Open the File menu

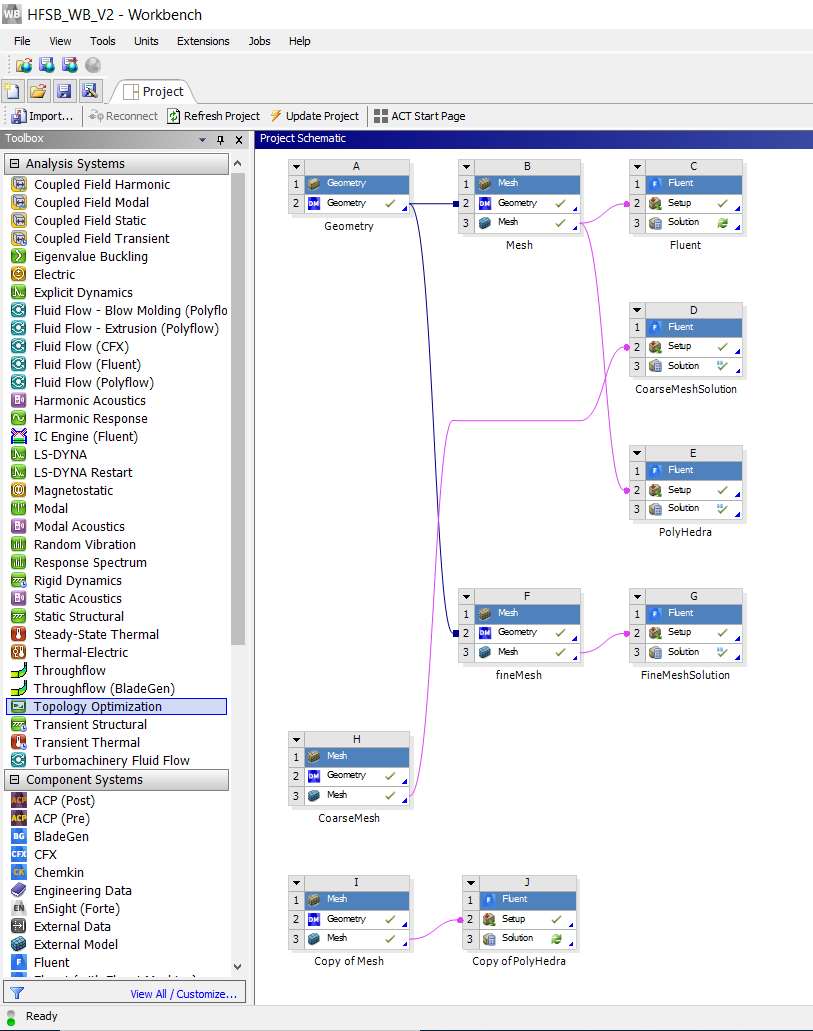tap(22, 41)
